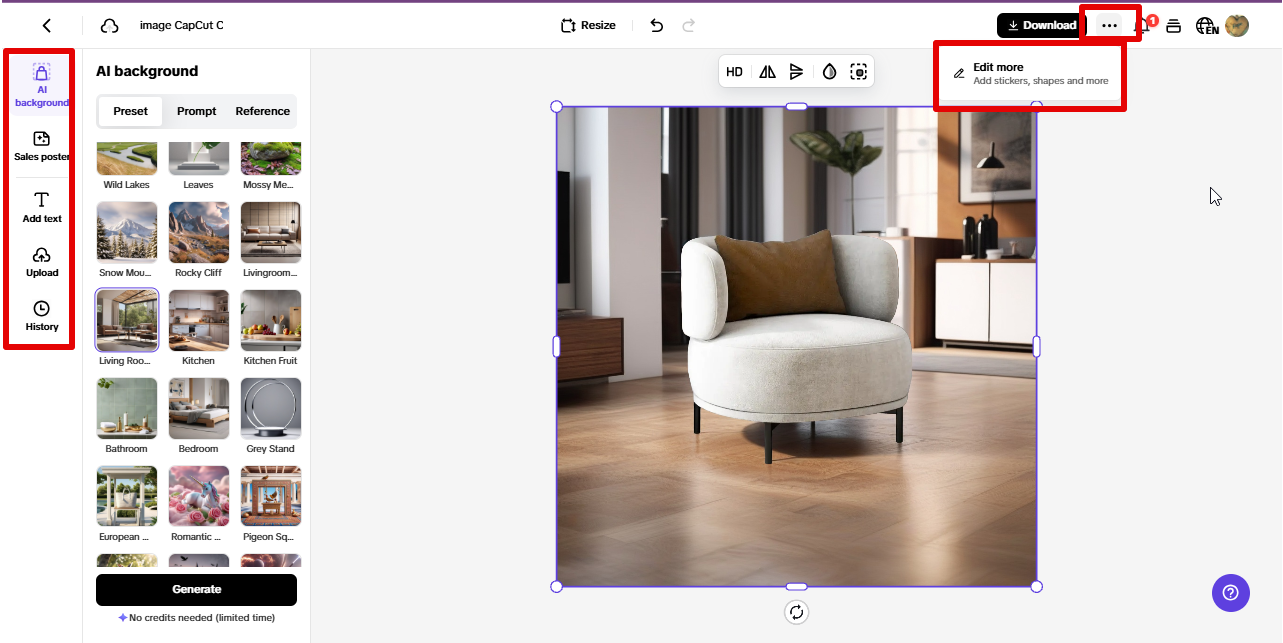Toggle HD quality for the image
The image size is (1283, 643).
[x=734, y=71]
